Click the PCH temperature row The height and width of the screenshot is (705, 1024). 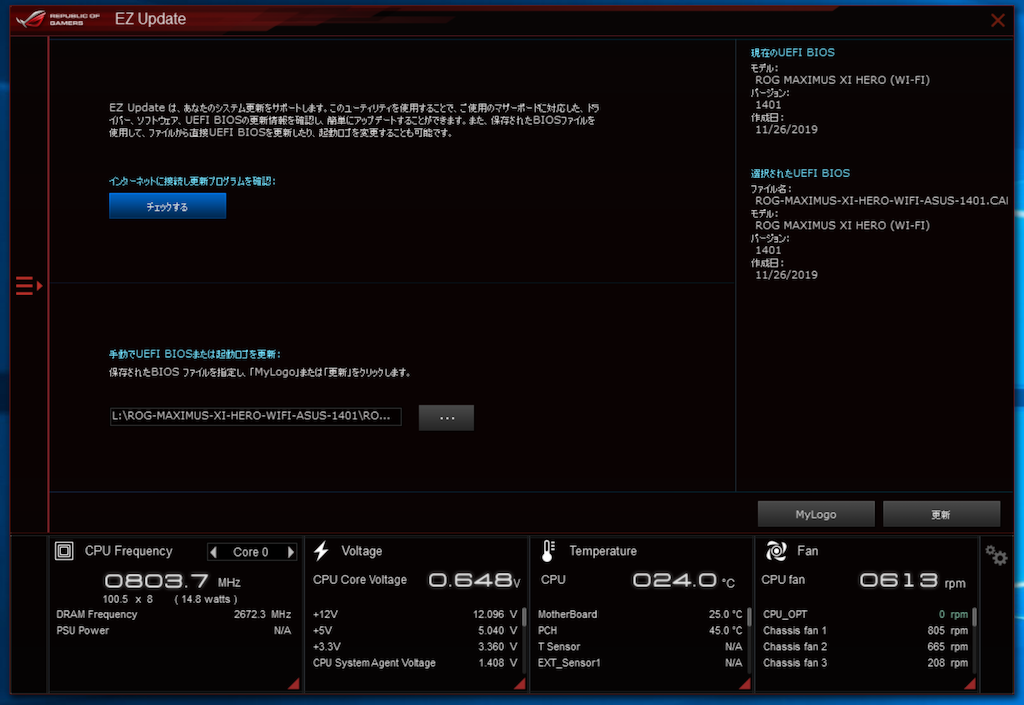[x=640, y=631]
